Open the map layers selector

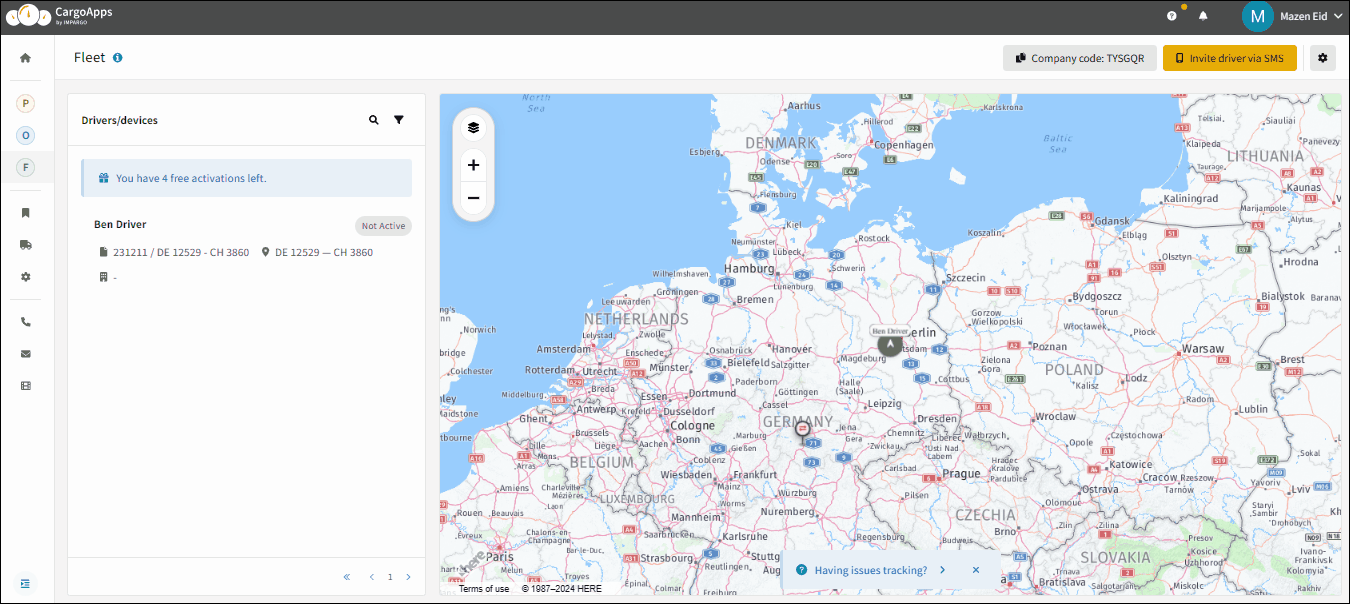(x=473, y=128)
